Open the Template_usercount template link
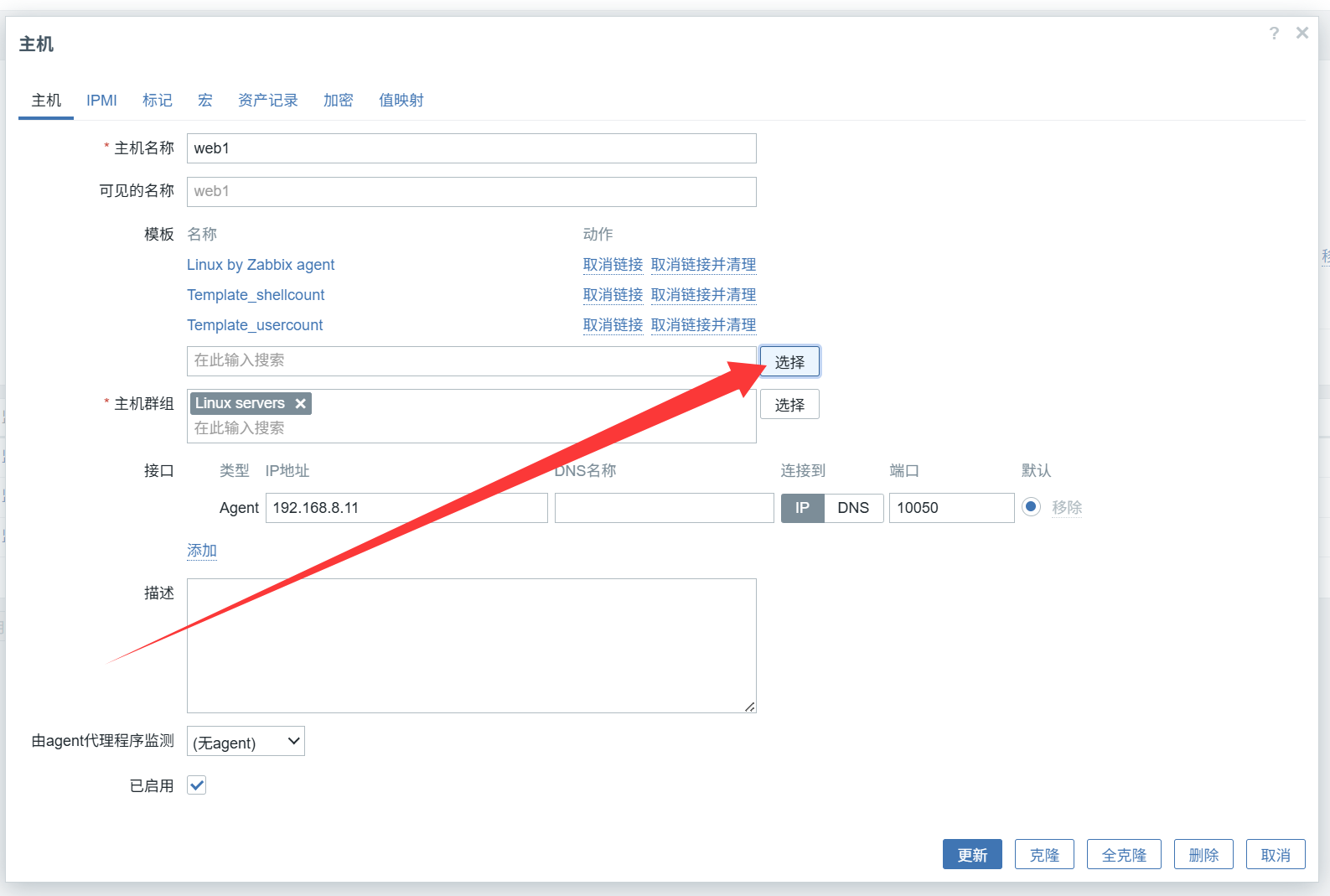Screen dimensions: 1330x896 pyautogui.click(x=255, y=325)
